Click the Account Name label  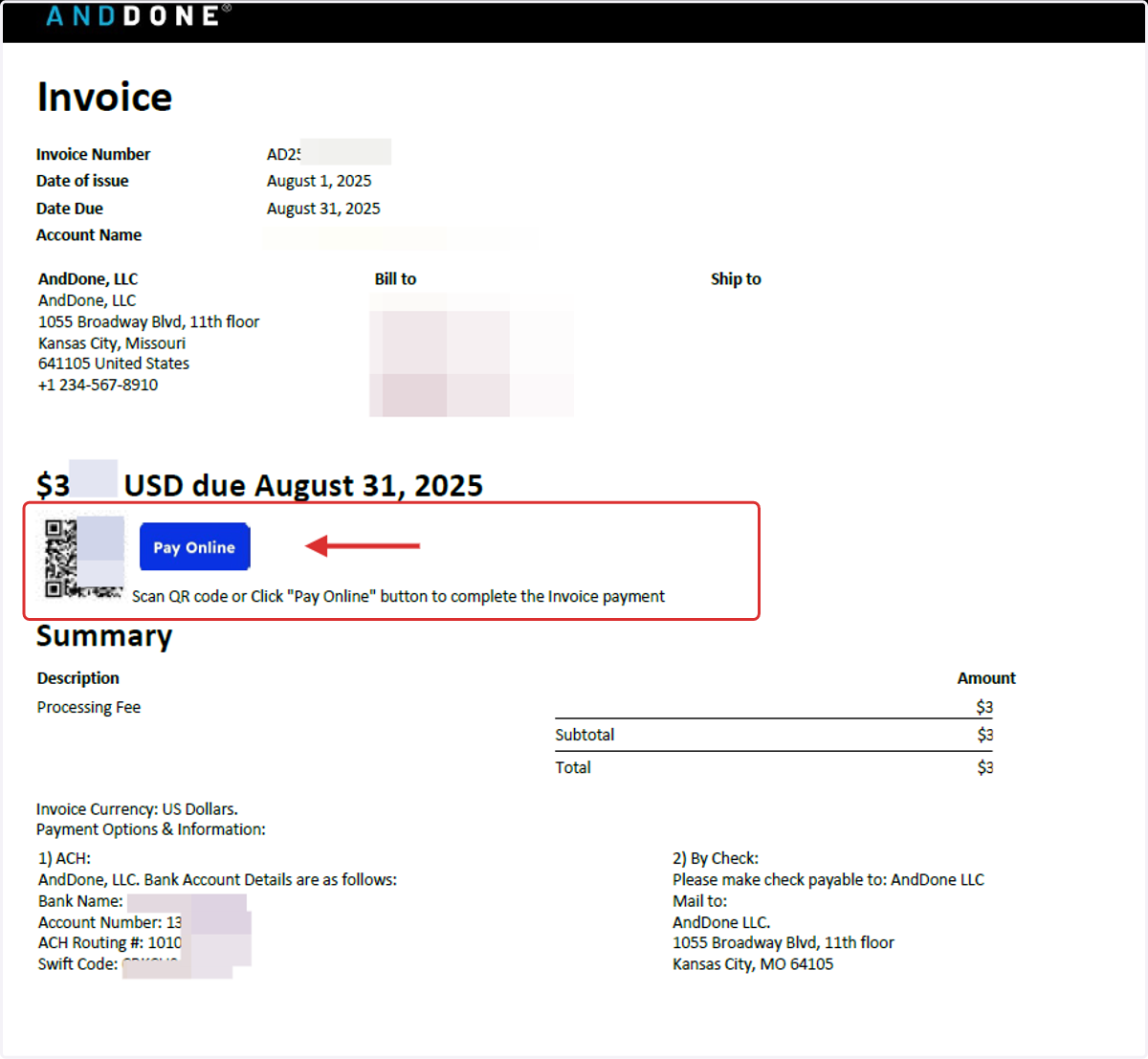point(89,235)
